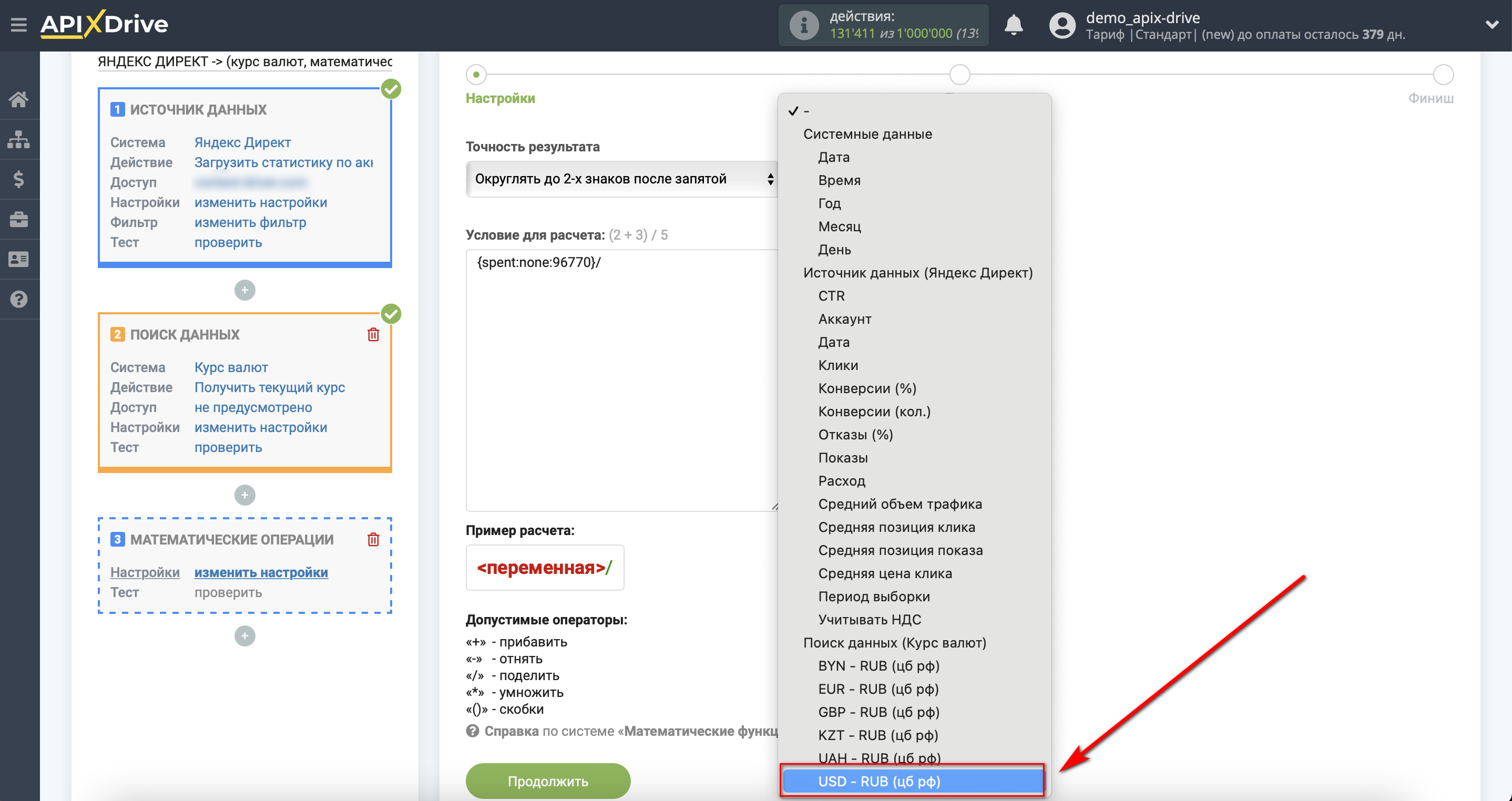1512x801 pixels.
Task: Open the briefcase icon in sidebar
Action: (19, 219)
